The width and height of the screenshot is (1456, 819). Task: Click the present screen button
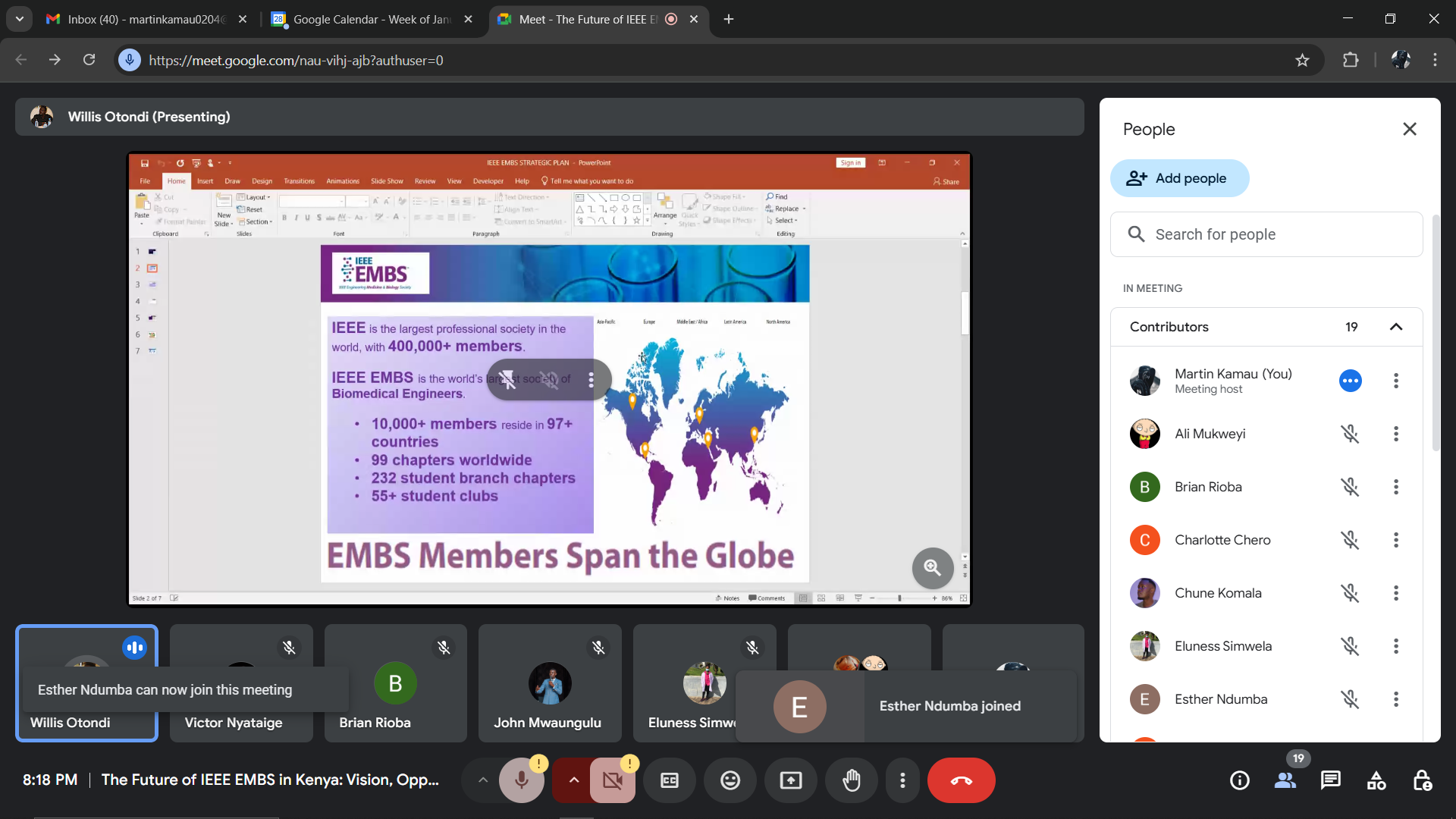791,780
